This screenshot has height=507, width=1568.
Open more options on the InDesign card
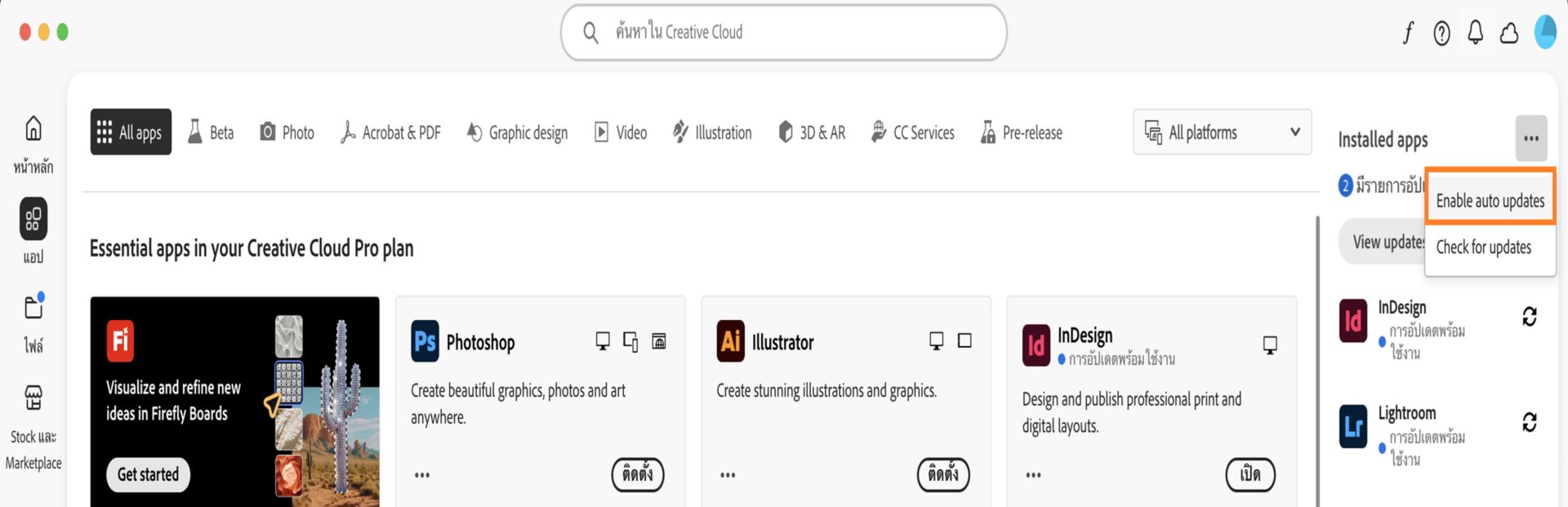pyautogui.click(x=1032, y=475)
